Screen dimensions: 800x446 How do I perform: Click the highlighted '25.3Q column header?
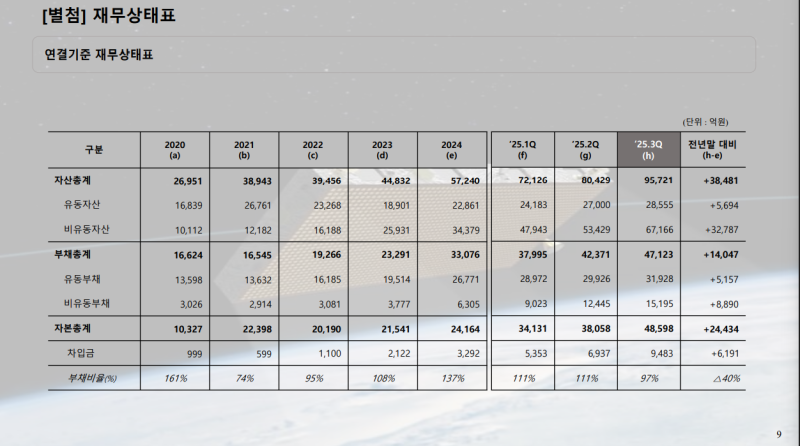tap(650, 149)
